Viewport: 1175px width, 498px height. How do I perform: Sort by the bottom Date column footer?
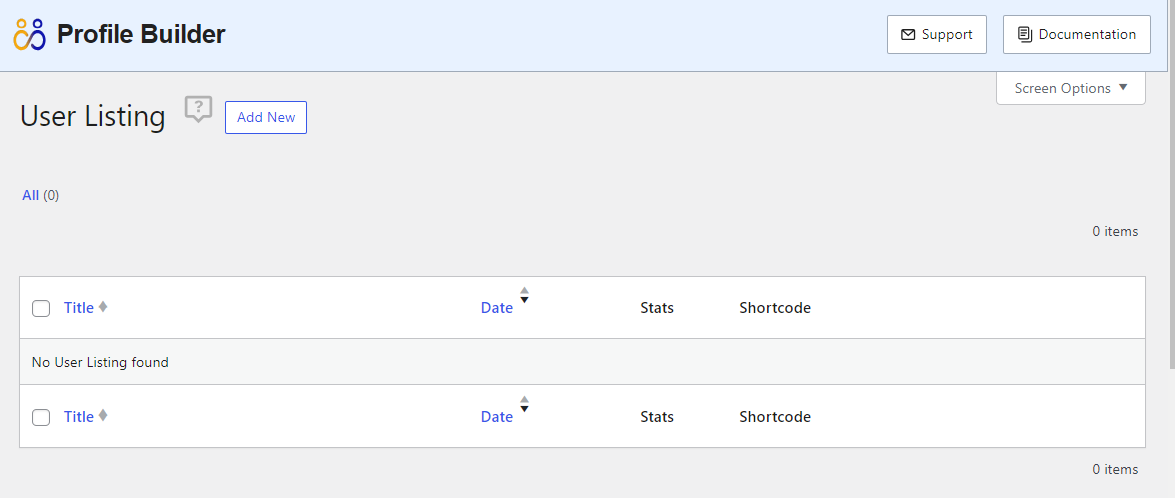click(x=497, y=416)
